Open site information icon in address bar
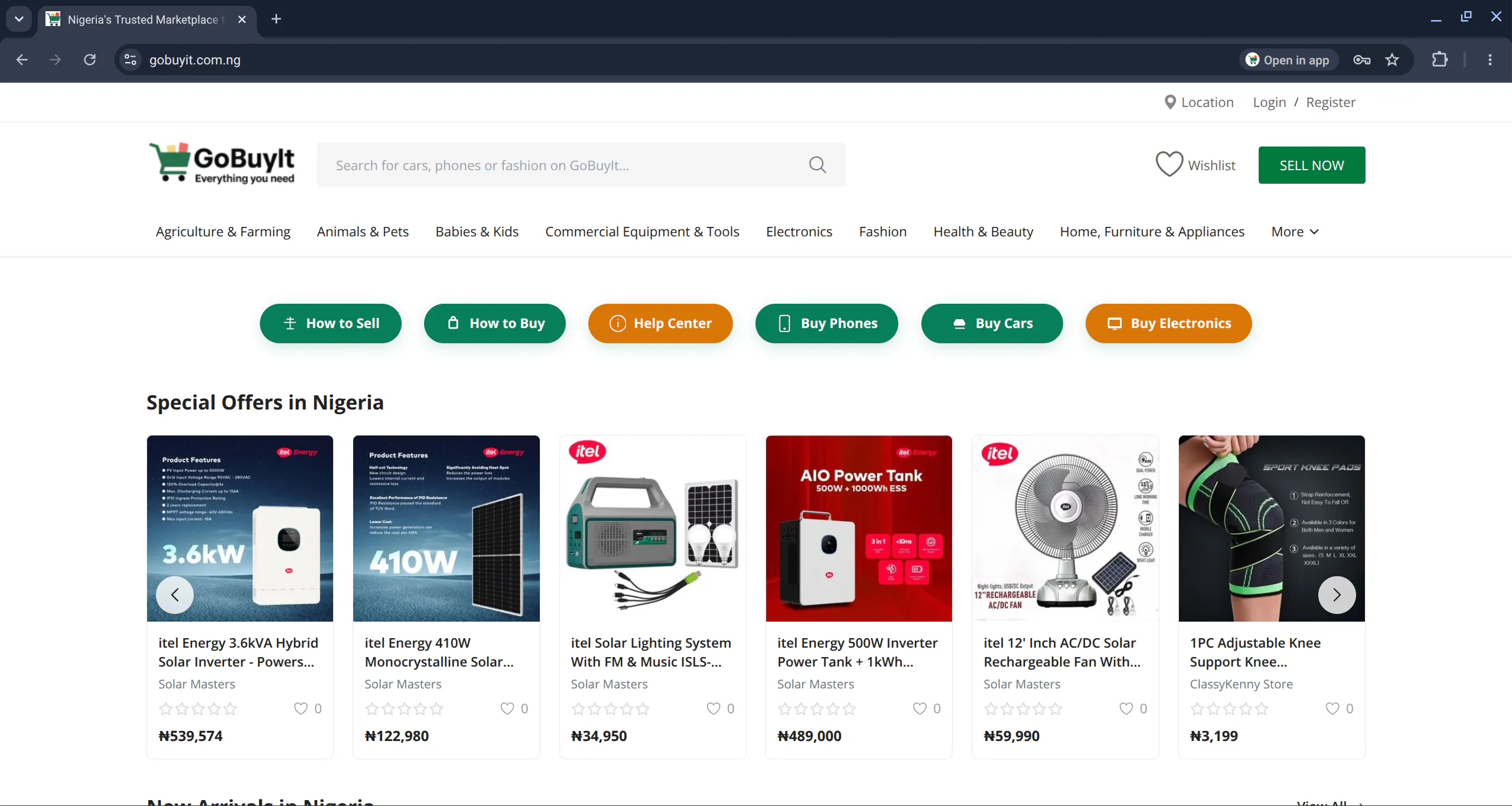 pyautogui.click(x=131, y=60)
